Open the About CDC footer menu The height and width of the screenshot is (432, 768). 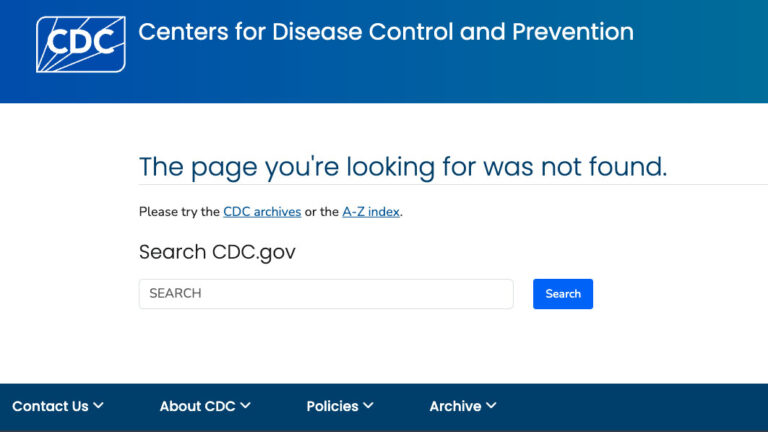coord(205,406)
